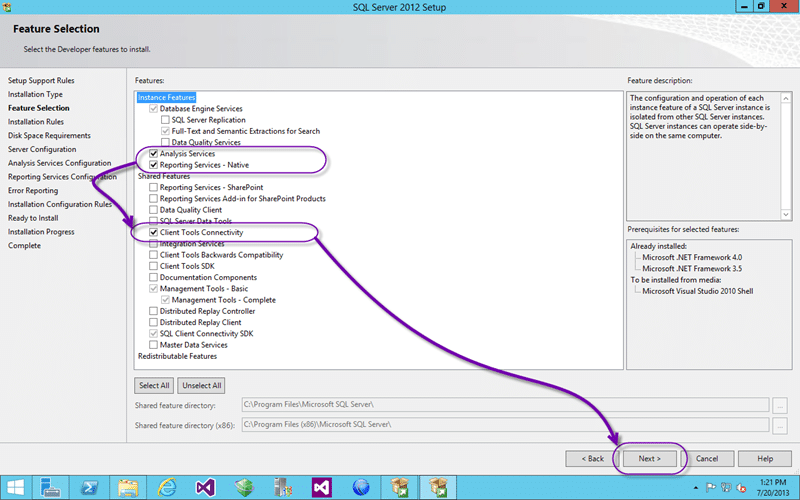Go to the Installation Type step
This screenshot has height=500, width=800.
pyautogui.click(x=35, y=94)
